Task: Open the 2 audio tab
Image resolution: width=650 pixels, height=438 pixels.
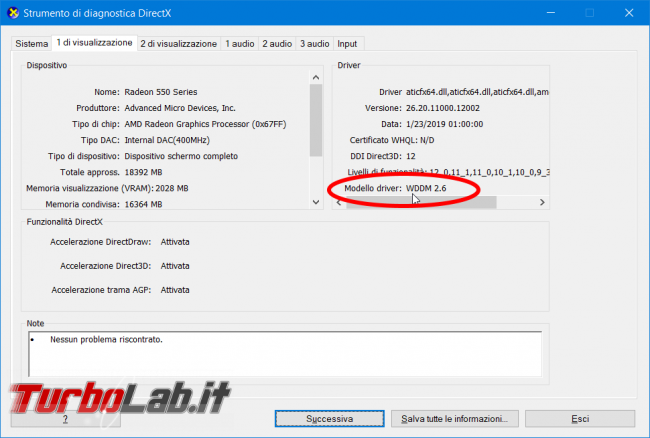Action: pyautogui.click(x=277, y=44)
